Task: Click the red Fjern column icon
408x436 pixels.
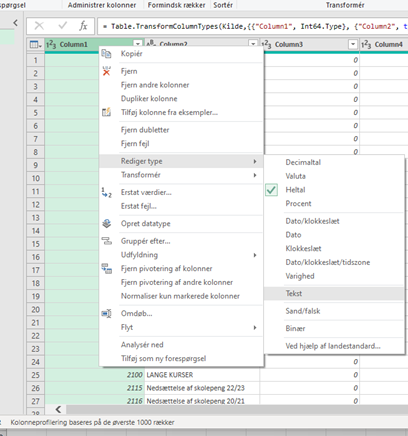Action: (106, 71)
